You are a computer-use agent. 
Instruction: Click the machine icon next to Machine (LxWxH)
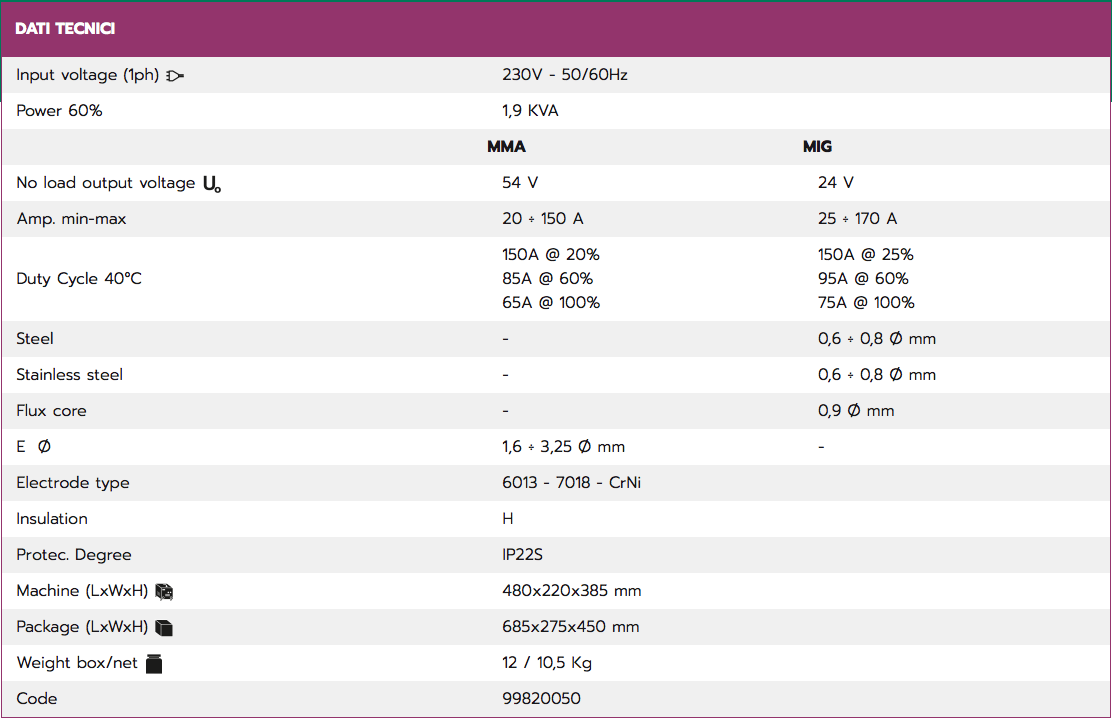tap(164, 592)
